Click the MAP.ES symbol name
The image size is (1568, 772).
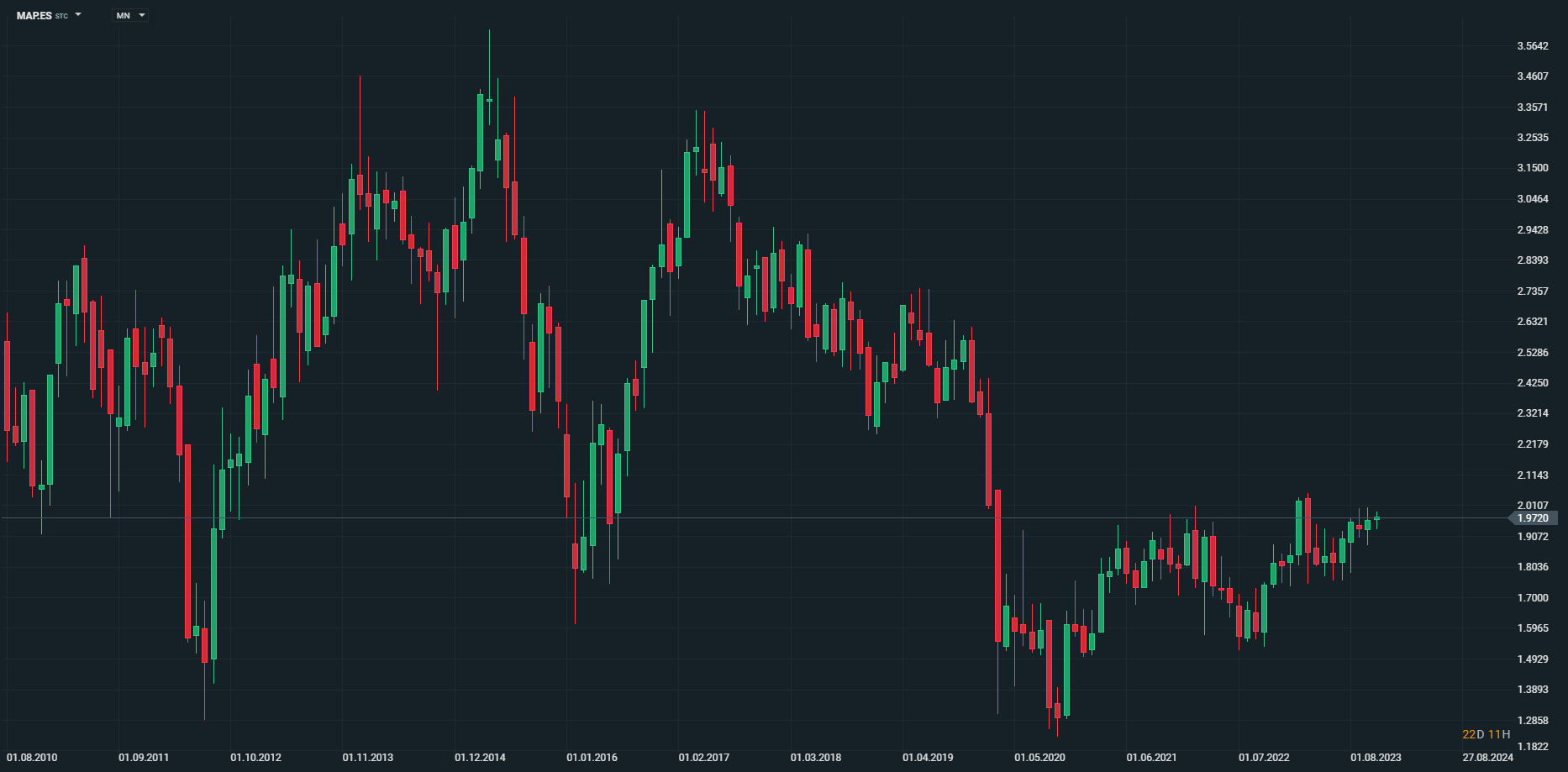click(x=34, y=15)
